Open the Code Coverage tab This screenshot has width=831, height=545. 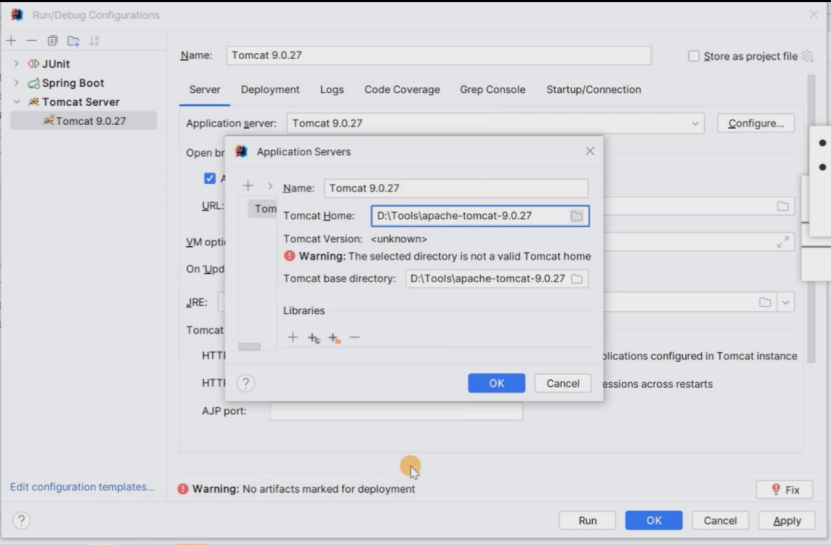402,90
